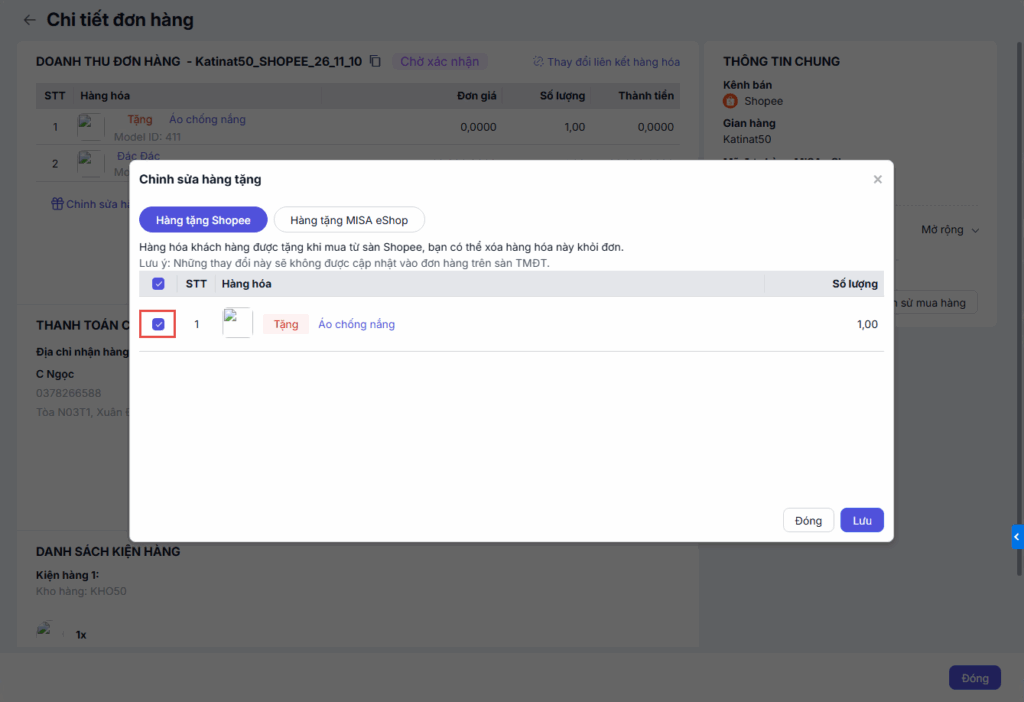Click the back arrow beside Chi tiết đơn hàng
The image size is (1024, 702).
click(29, 20)
